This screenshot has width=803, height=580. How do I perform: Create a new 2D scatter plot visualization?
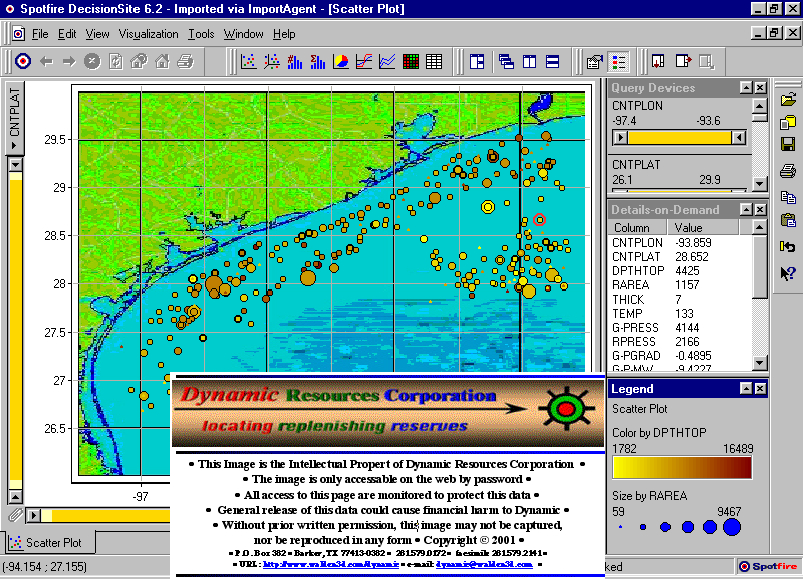pyautogui.click(x=248, y=62)
